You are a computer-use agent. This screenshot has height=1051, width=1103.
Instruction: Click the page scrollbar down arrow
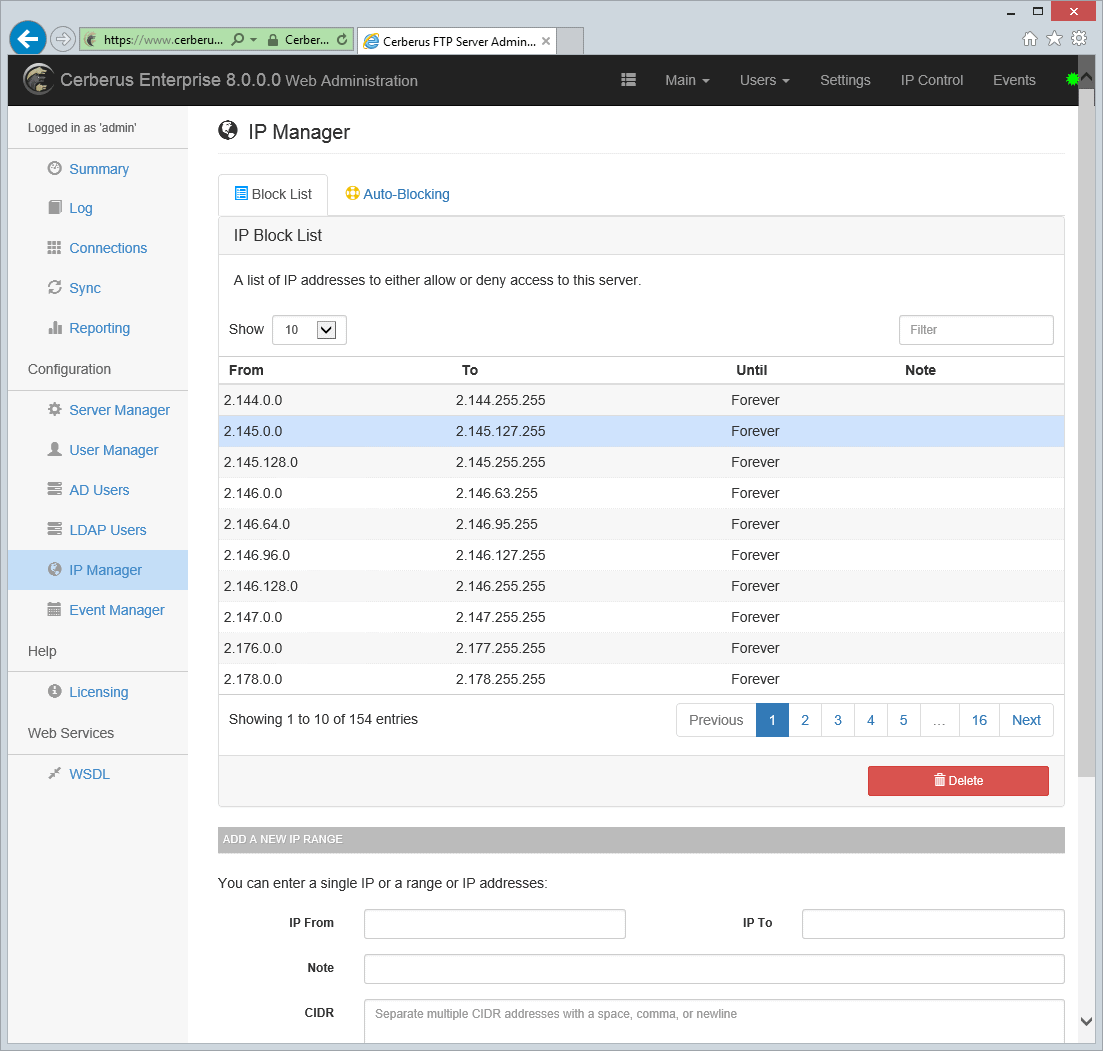[1086, 1021]
